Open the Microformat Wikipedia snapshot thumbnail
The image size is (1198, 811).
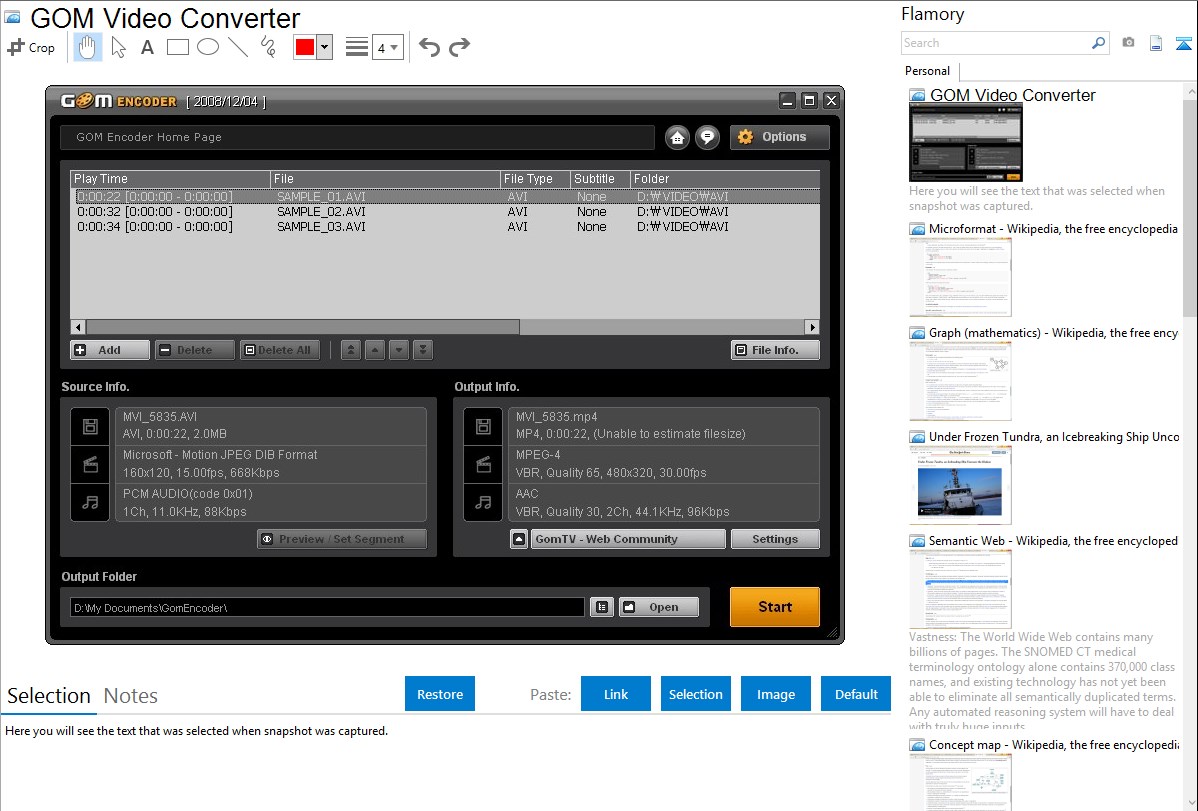(960, 277)
